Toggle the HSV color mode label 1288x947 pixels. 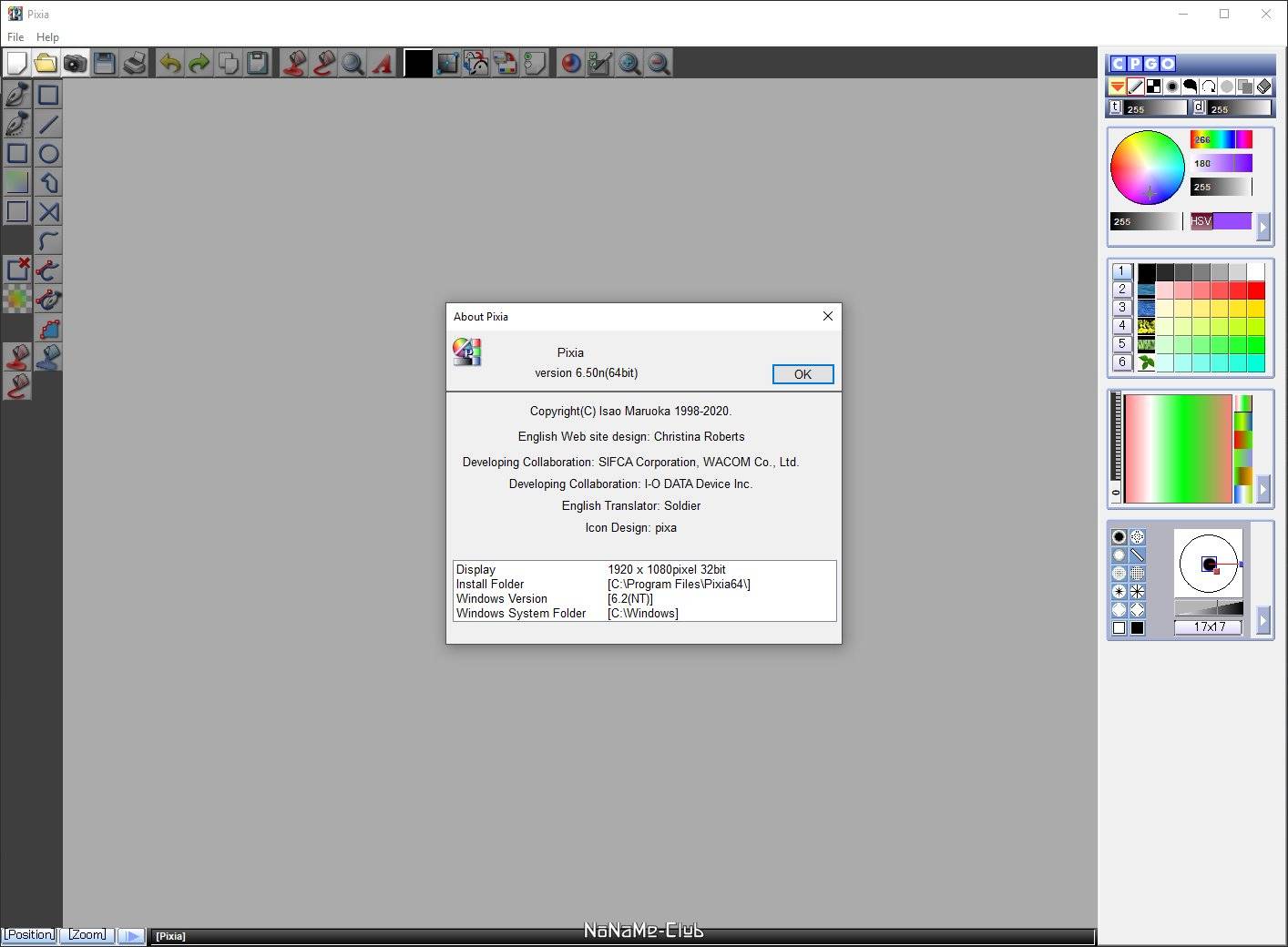1201,221
